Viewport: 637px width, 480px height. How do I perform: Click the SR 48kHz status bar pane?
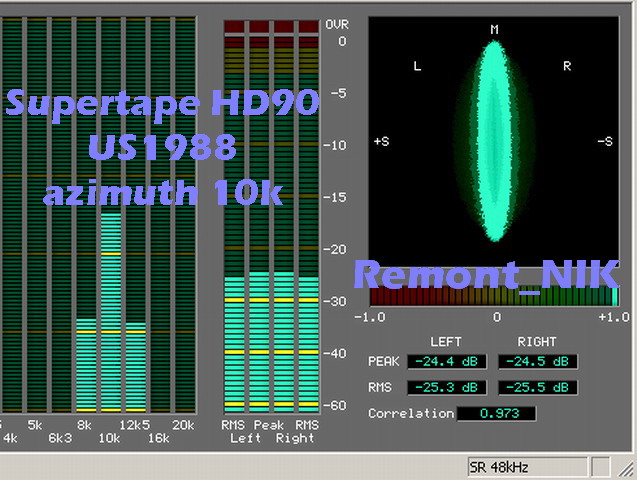tap(526, 467)
